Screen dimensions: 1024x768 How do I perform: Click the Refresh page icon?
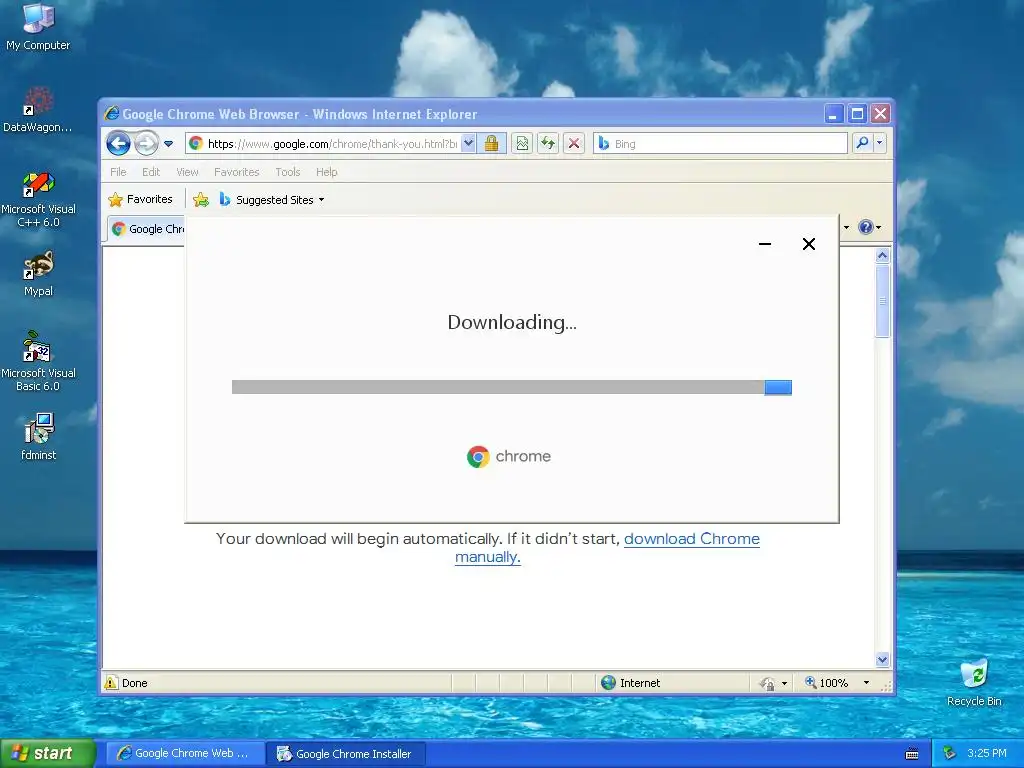coord(548,143)
